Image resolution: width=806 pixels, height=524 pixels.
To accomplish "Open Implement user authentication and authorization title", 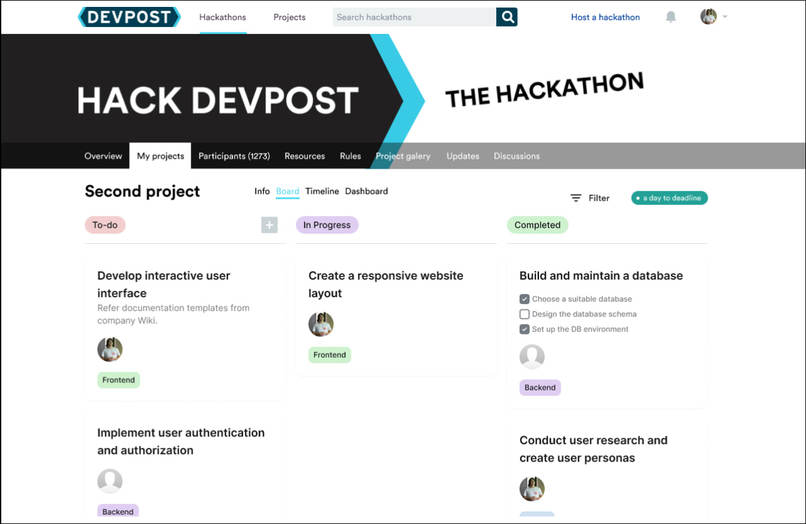I will click(181, 441).
